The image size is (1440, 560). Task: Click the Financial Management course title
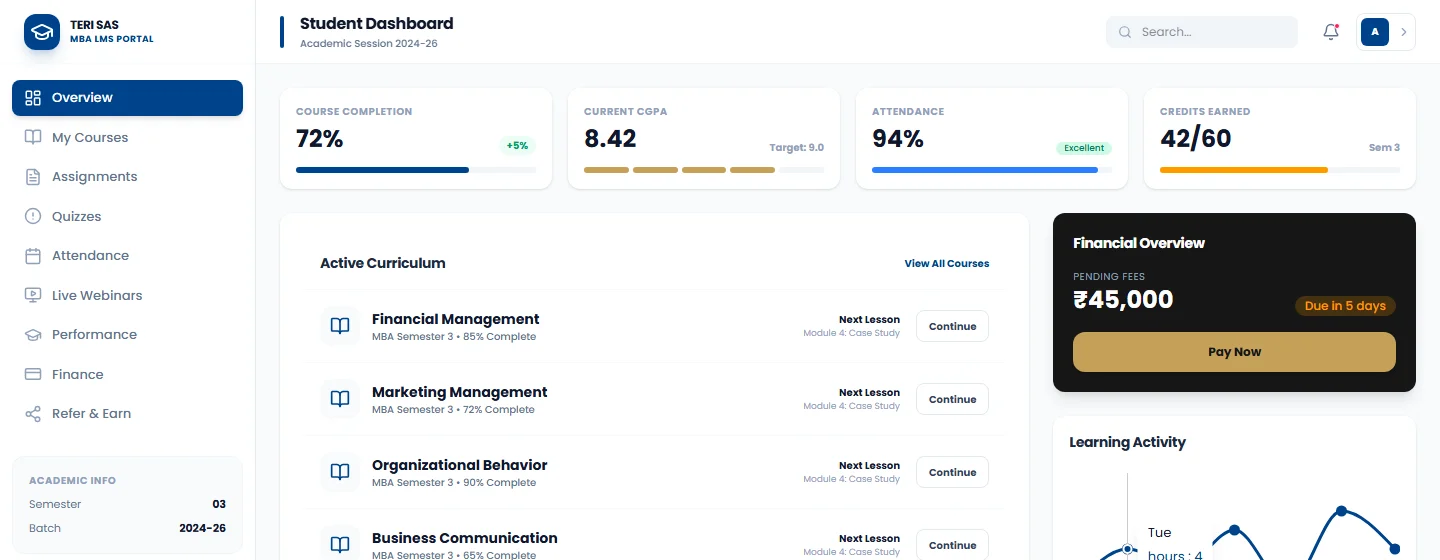pyautogui.click(x=455, y=319)
